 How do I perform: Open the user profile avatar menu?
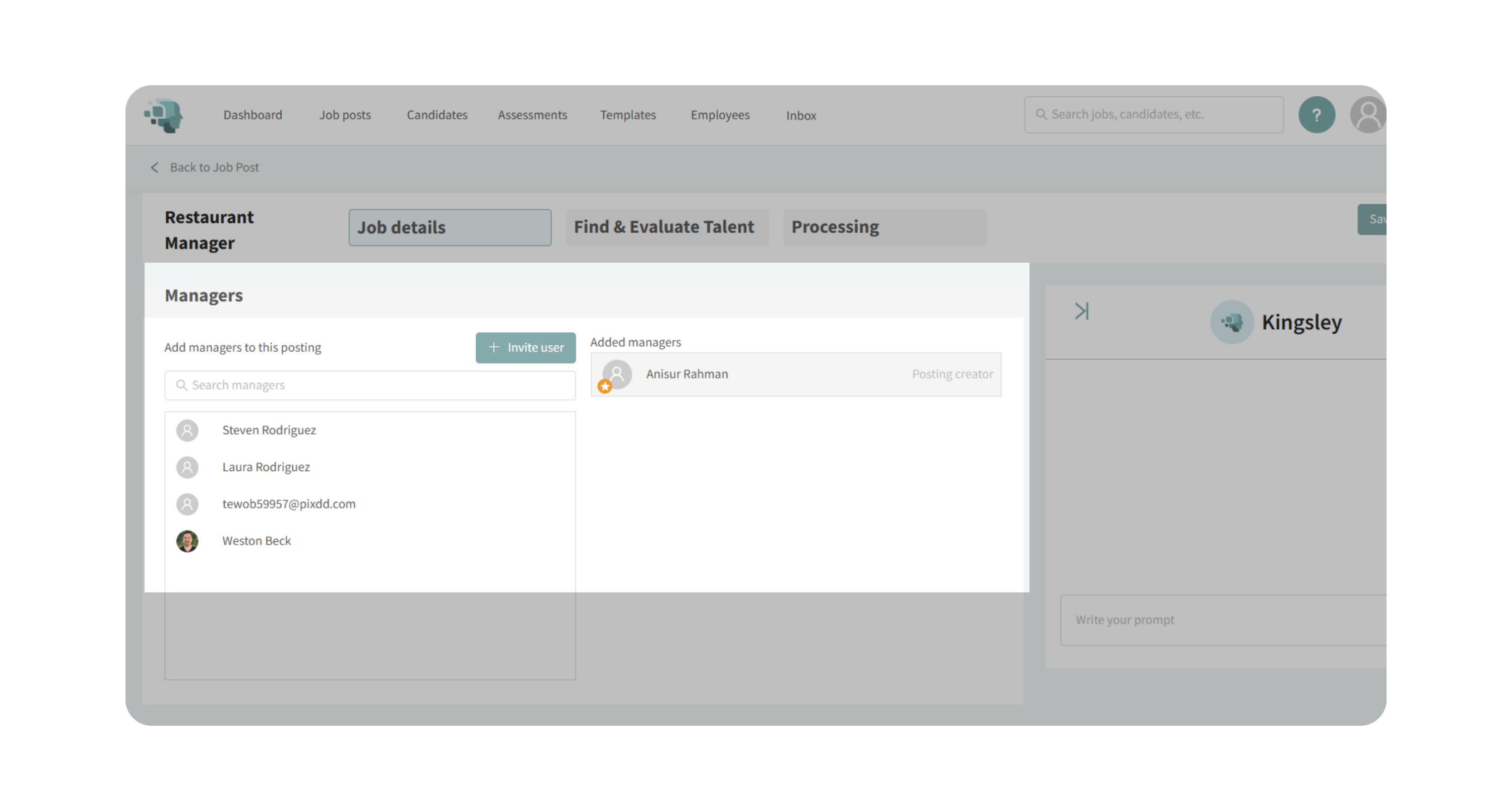click(1368, 115)
